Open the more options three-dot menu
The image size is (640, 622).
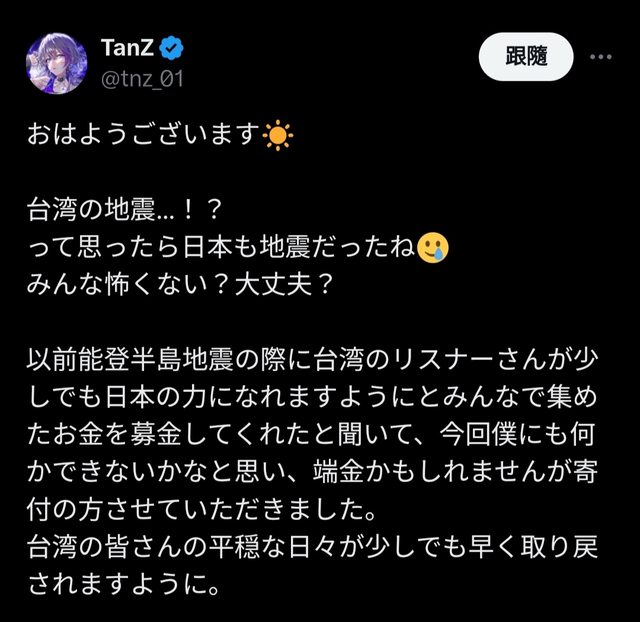pos(601,57)
